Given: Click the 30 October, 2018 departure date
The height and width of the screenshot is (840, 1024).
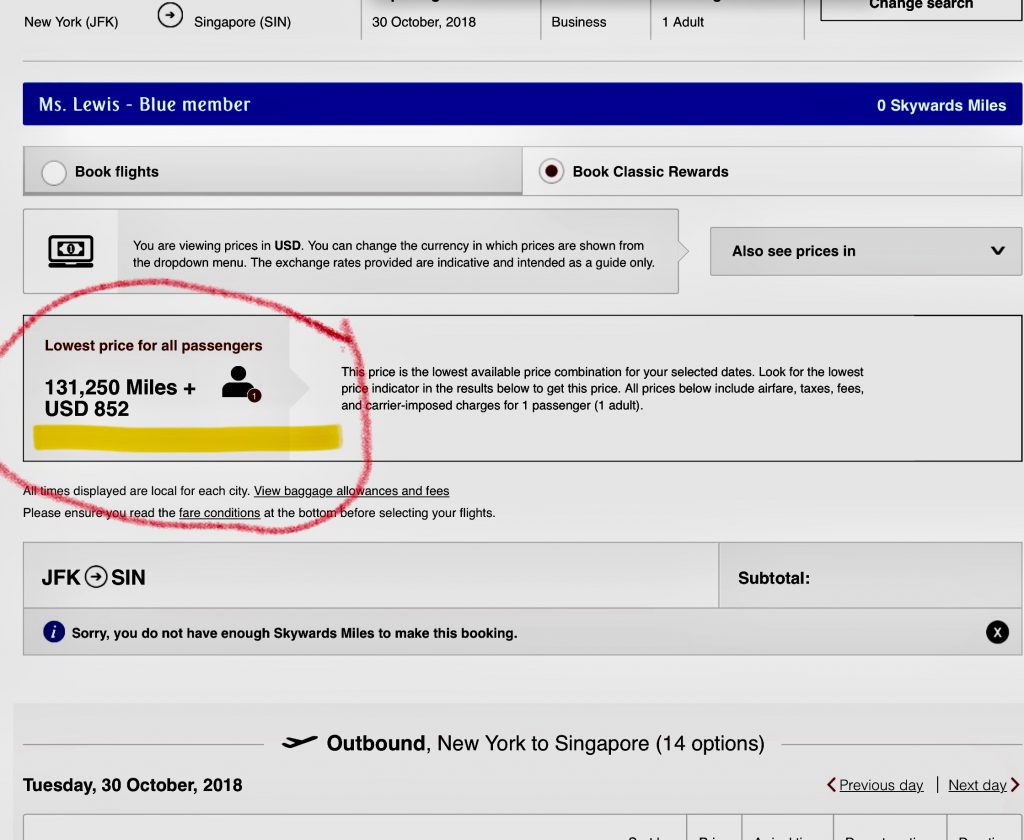Looking at the screenshot, I should pyautogui.click(x=424, y=22).
